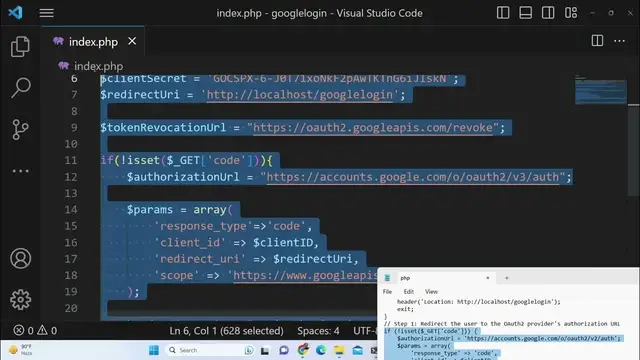The width and height of the screenshot is (640, 360).
Task: Toggle the secondary side bar layout icon
Action: click(x=548, y=13)
